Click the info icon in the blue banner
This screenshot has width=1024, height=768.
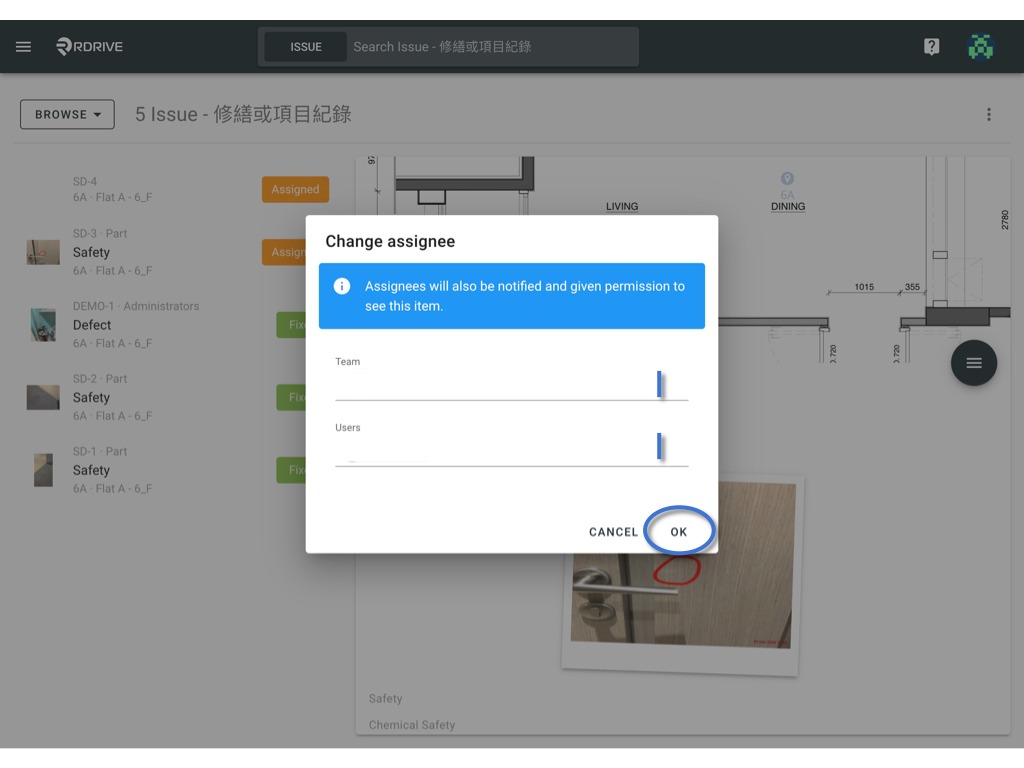pos(342,286)
